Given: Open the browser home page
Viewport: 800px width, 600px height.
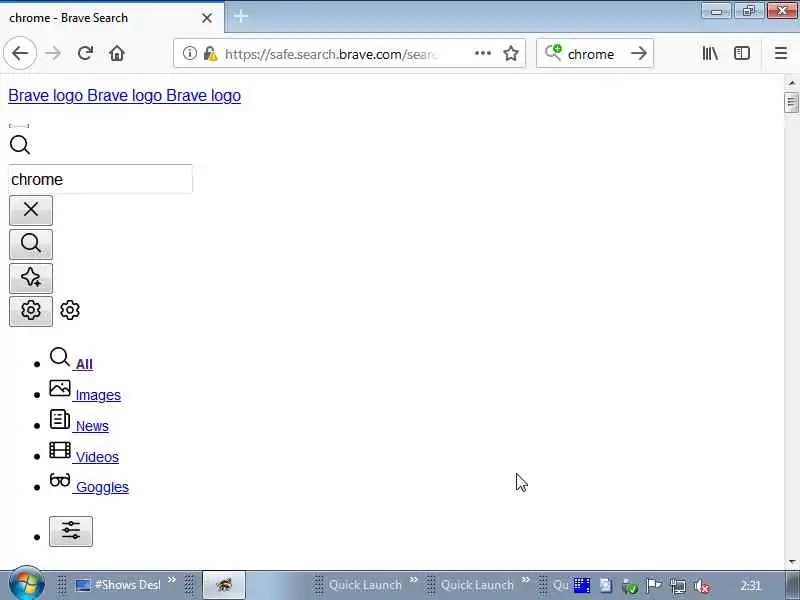Looking at the screenshot, I should pos(117,53).
